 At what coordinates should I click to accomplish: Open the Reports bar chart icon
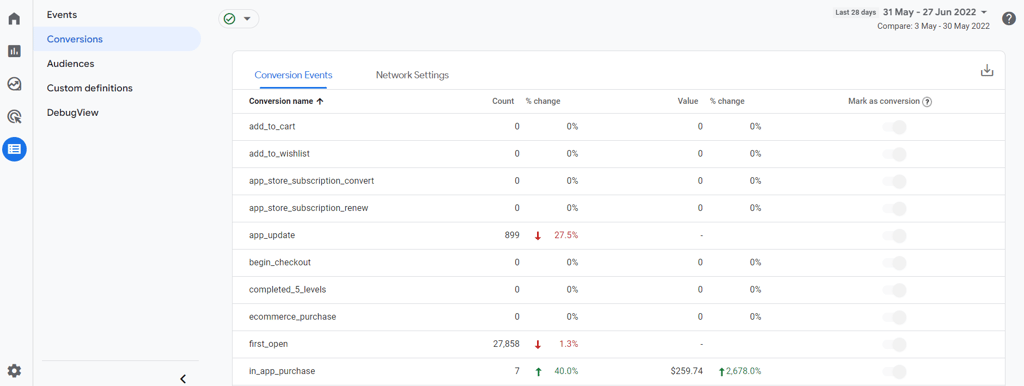point(14,51)
